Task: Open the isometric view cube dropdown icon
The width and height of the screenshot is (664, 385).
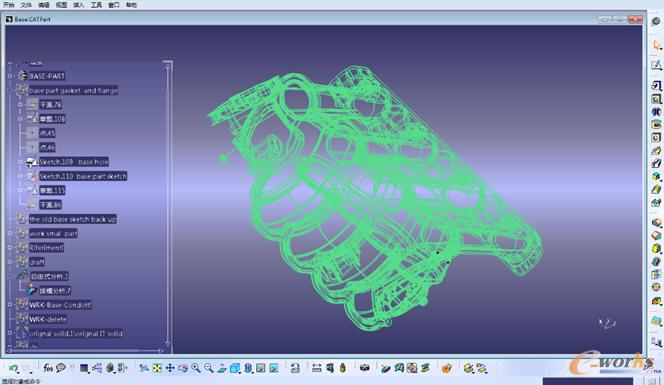Action: [x=235, y=368]
